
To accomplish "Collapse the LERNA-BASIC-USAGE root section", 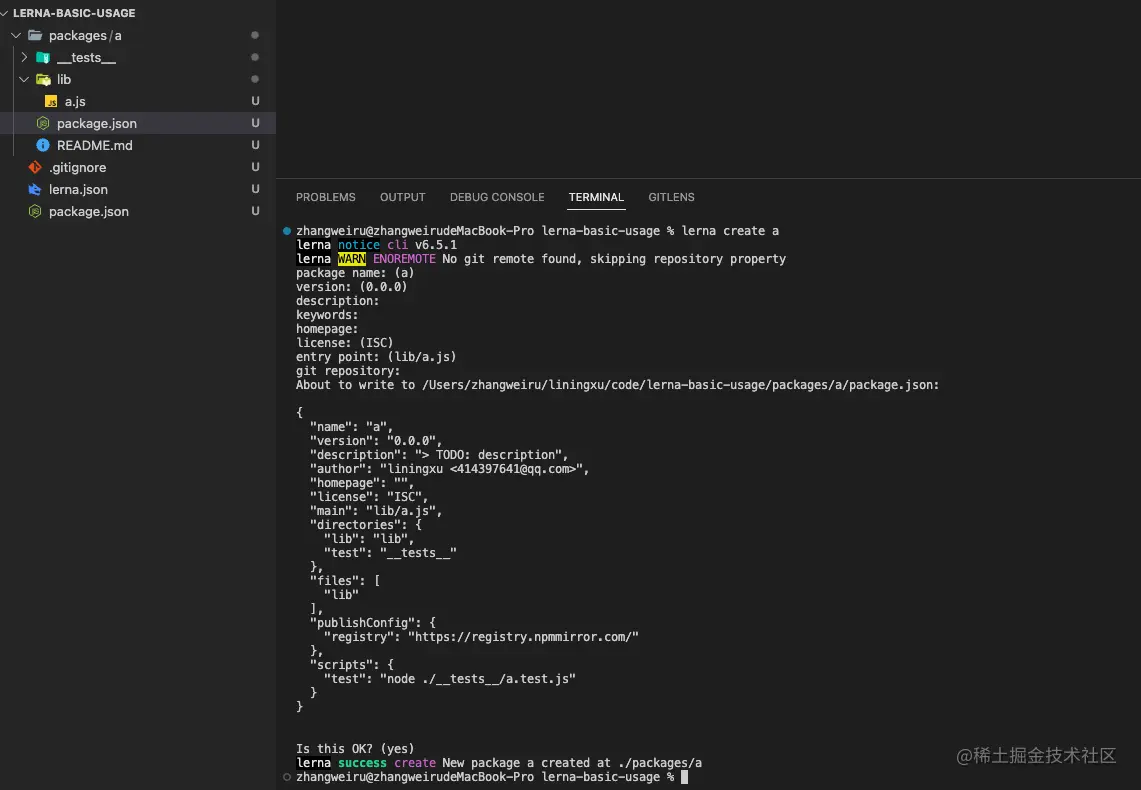I will tap(4, 13).
